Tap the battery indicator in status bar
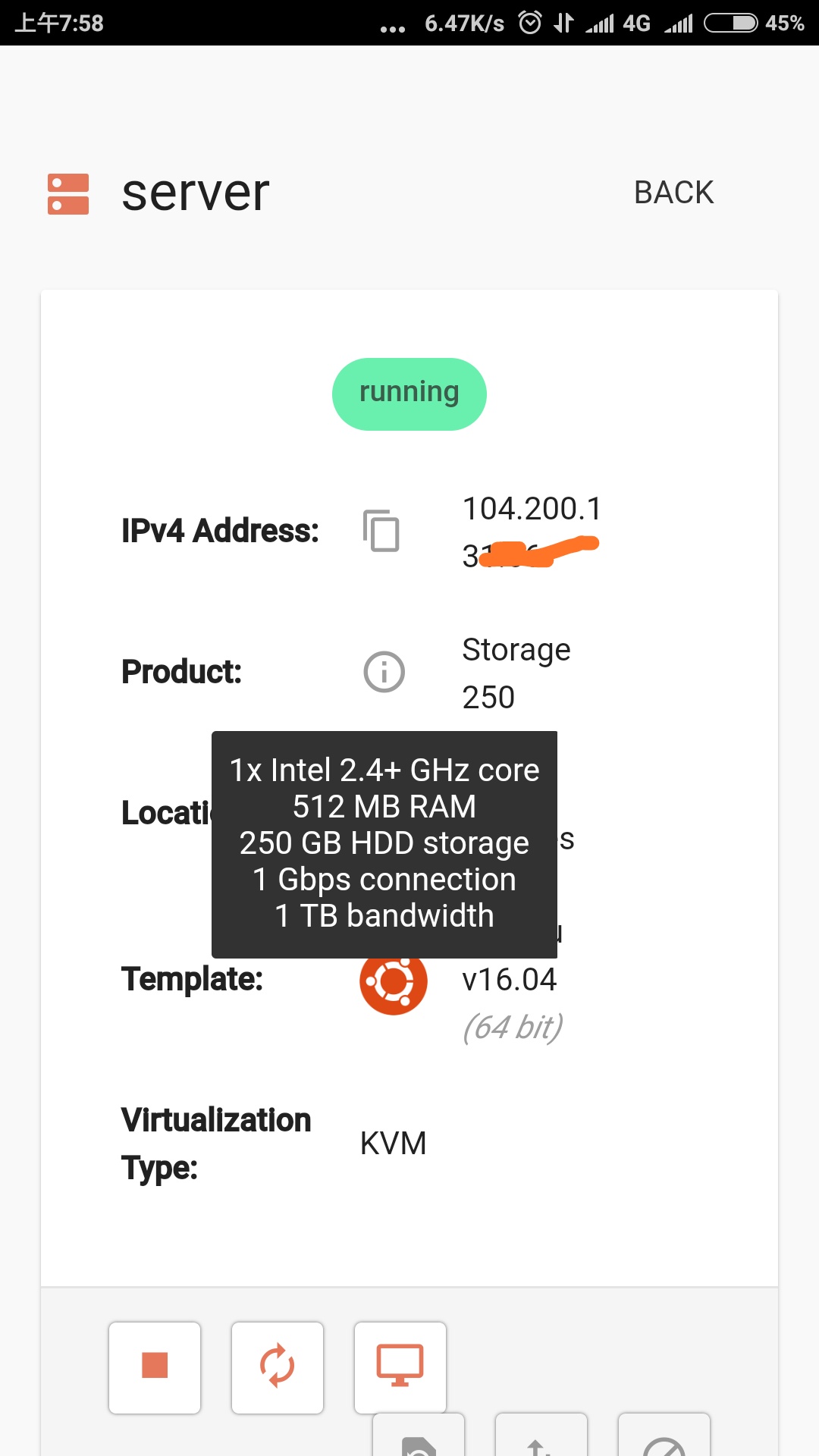Viewport: 819px width, 1456px height. [731, 23]
